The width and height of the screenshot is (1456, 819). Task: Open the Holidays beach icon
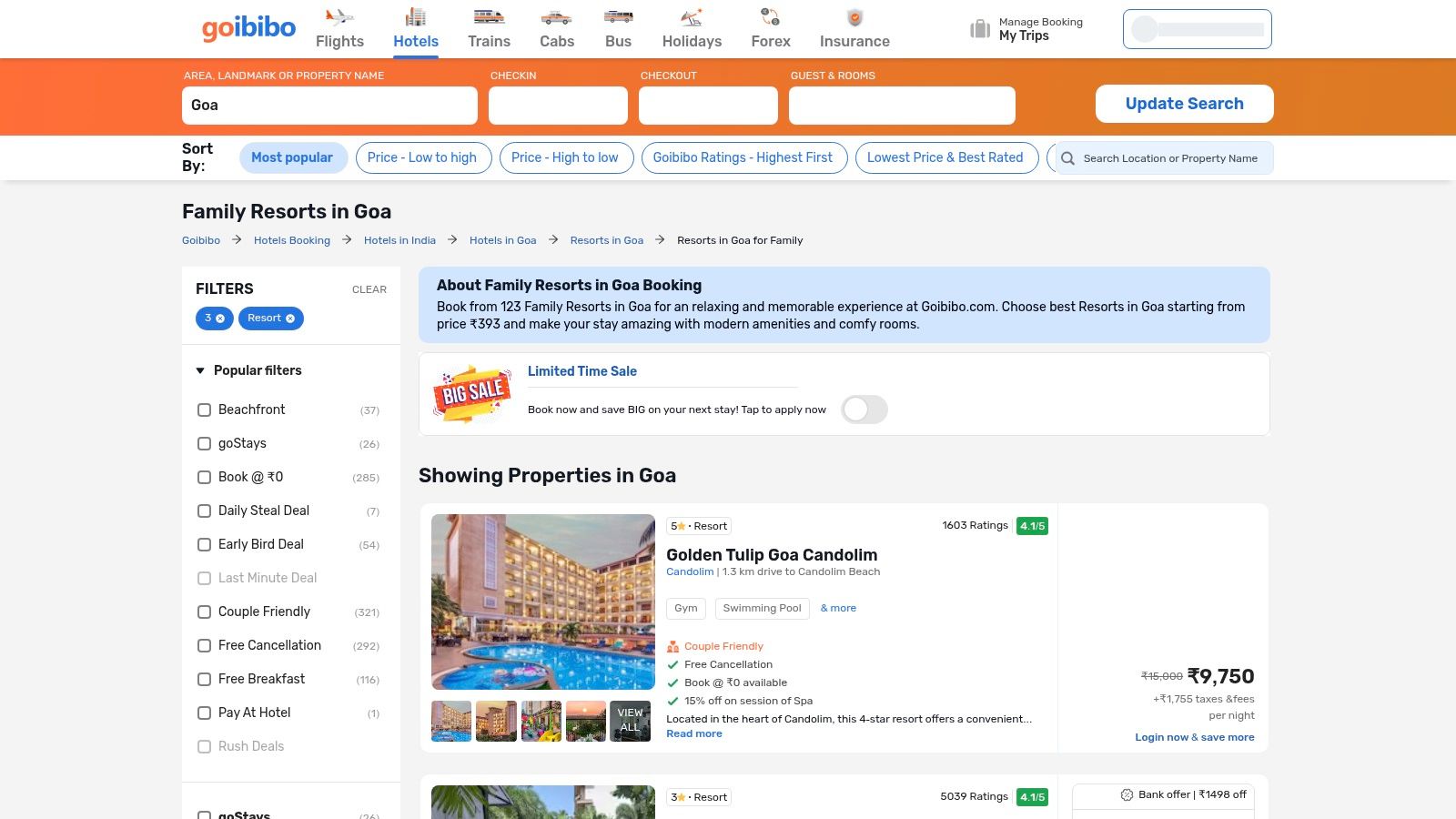692,16
